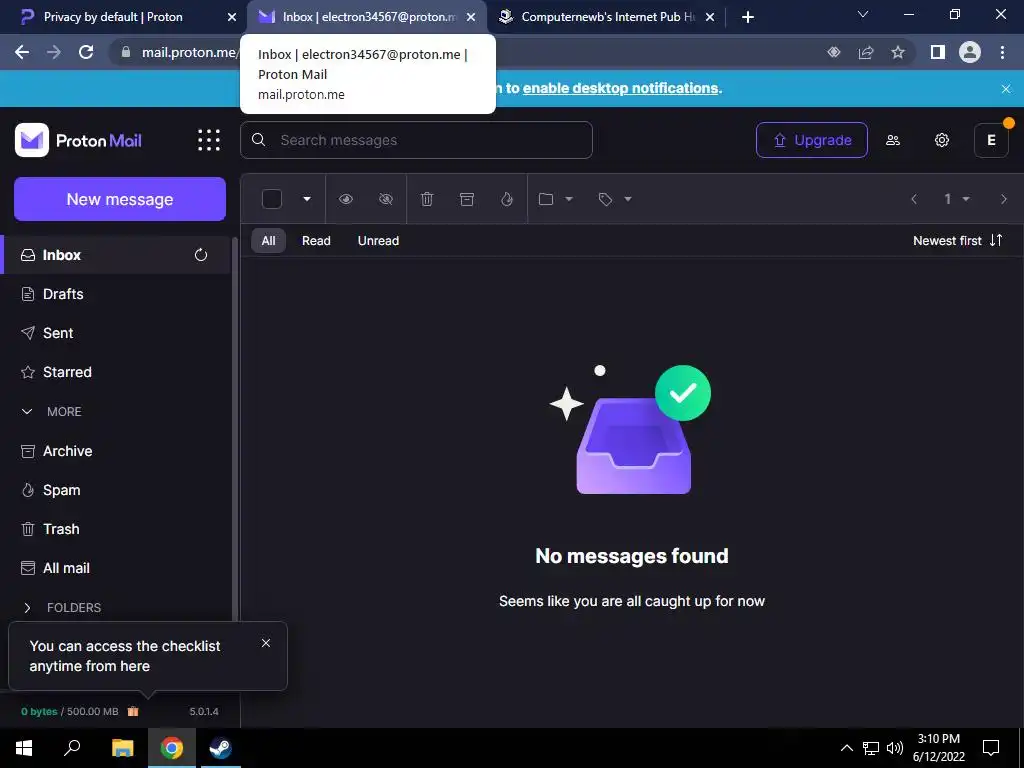Screen dimensions: 1024x768
Task: Open the Move to dropdown arrow
Action: pos(569,199)
